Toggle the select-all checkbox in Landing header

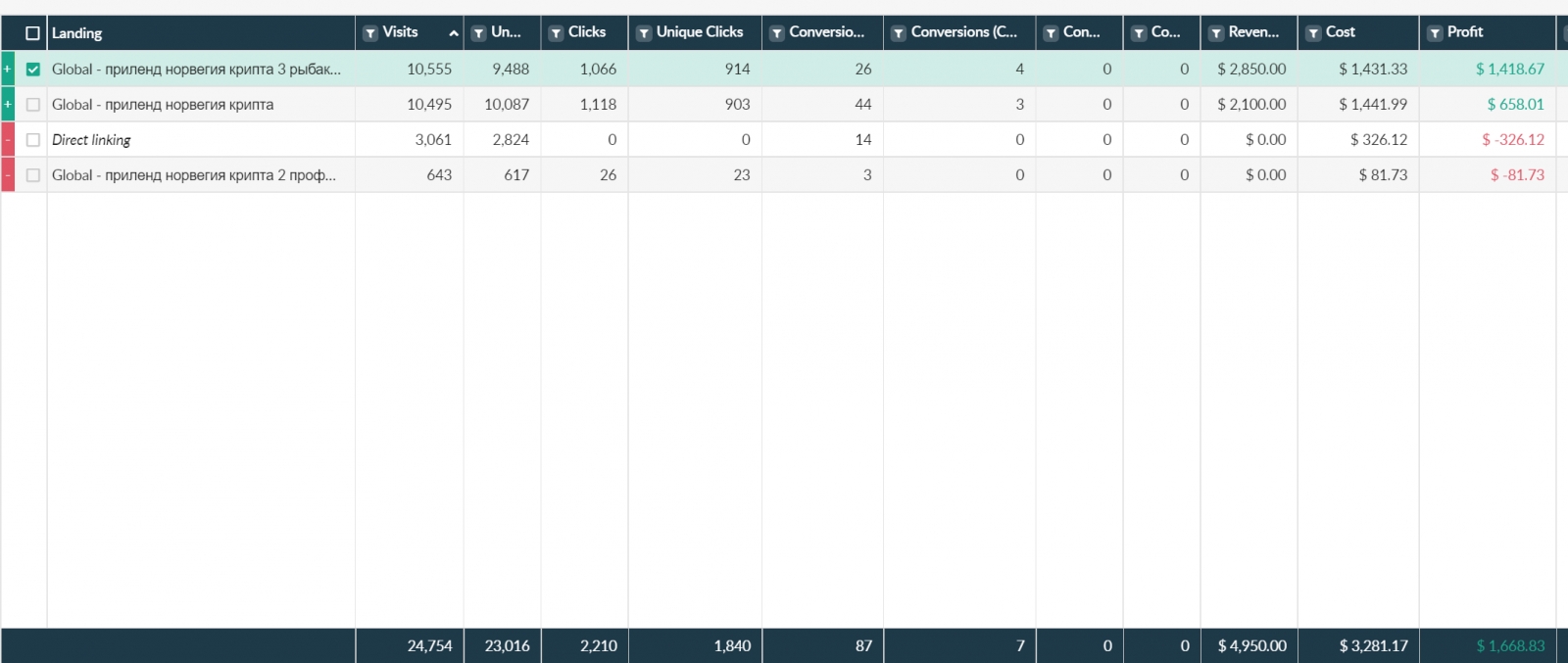pos(32,33)
